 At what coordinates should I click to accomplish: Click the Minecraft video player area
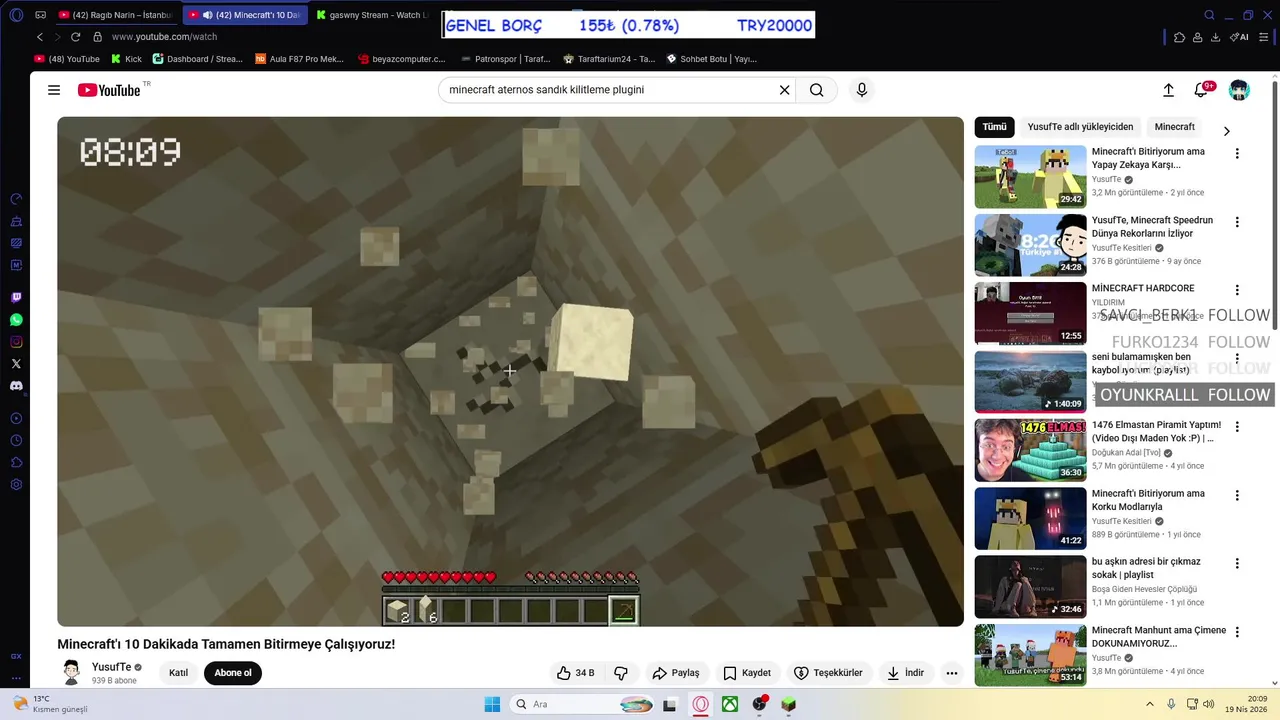510,371
